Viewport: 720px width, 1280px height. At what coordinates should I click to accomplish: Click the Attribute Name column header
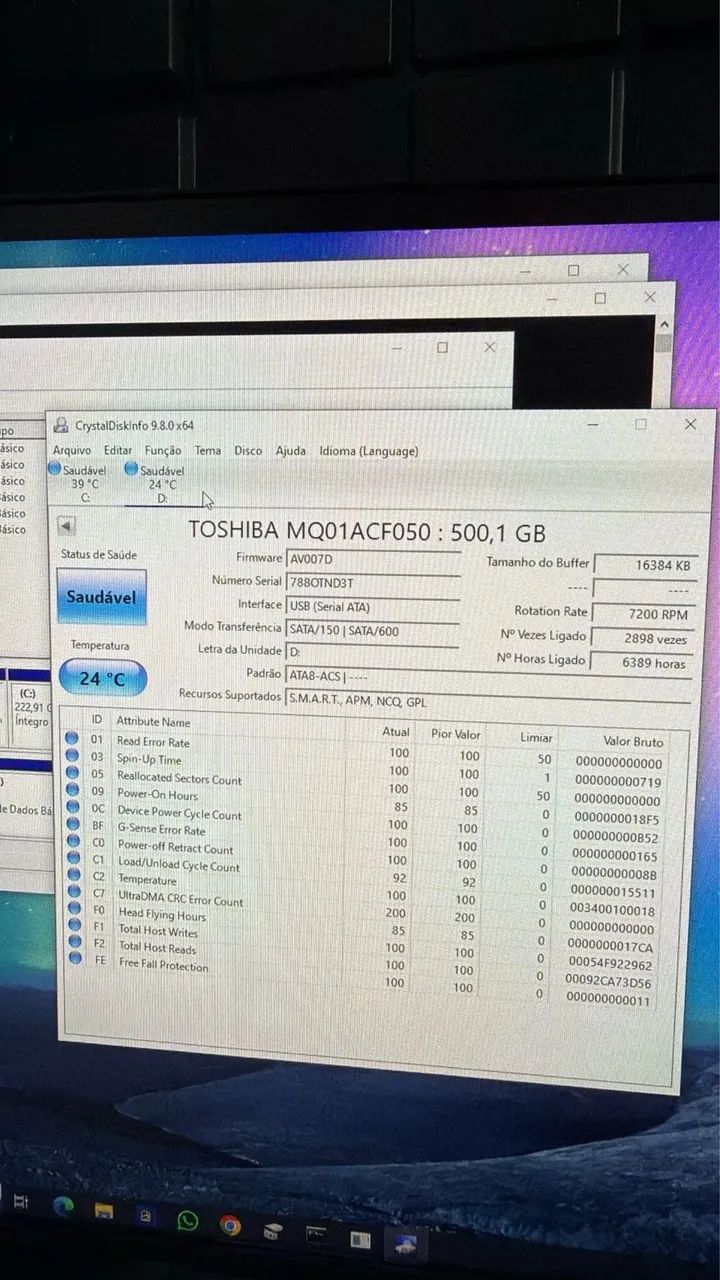(153, 721)
